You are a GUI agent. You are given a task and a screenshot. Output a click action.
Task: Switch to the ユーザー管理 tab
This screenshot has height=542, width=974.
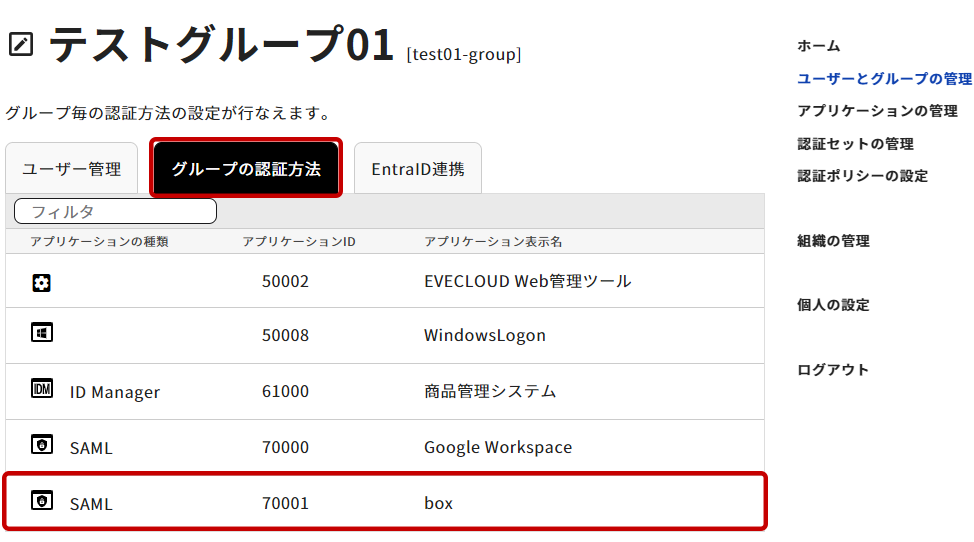[x=71, y=168]
